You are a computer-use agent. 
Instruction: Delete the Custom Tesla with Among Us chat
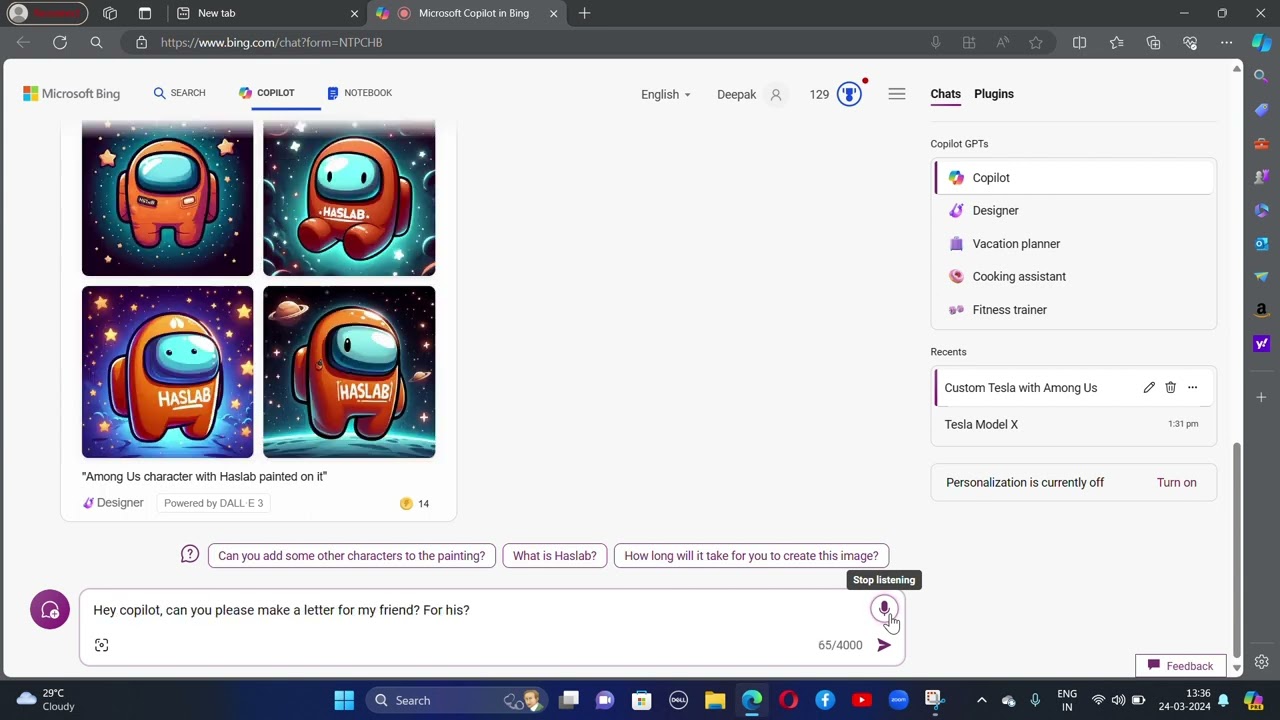pos(1170,387)
